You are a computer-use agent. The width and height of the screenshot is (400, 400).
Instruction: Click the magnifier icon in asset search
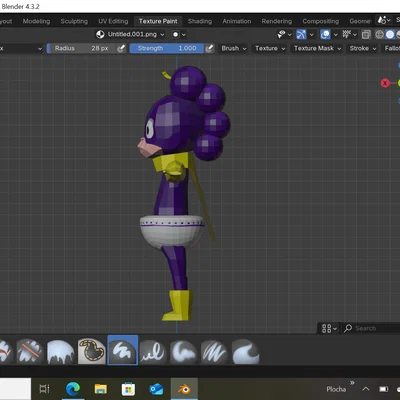tap(348, 328)
